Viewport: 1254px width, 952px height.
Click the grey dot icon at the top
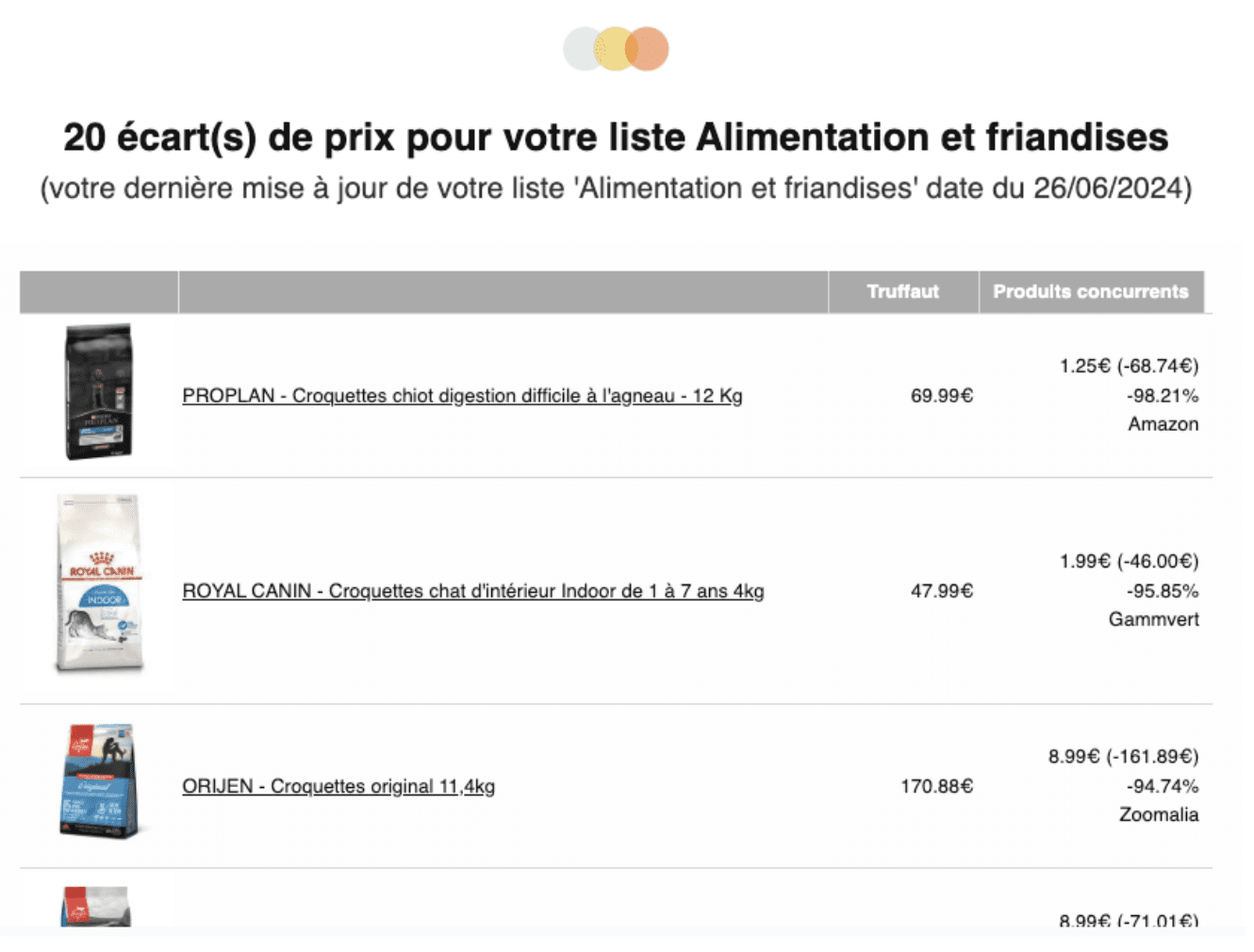582,47
